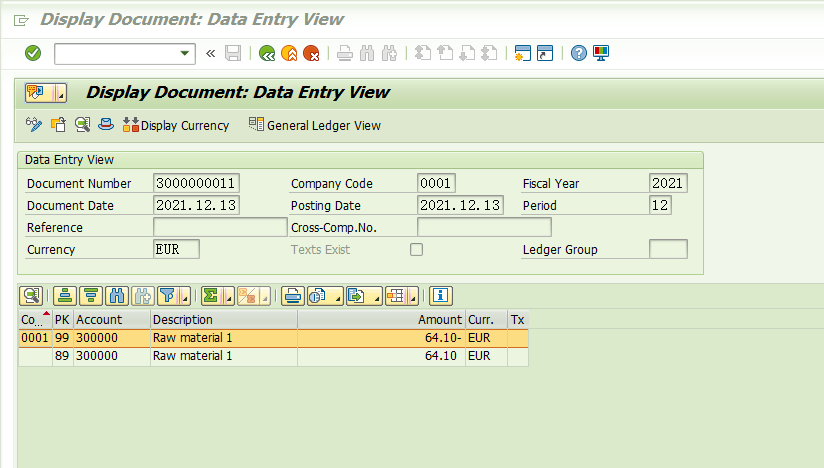The height and width of the screenshot is (468, 824).
Task: Click the Customize Local Layout monitor icon
Action: pos(601,53)
